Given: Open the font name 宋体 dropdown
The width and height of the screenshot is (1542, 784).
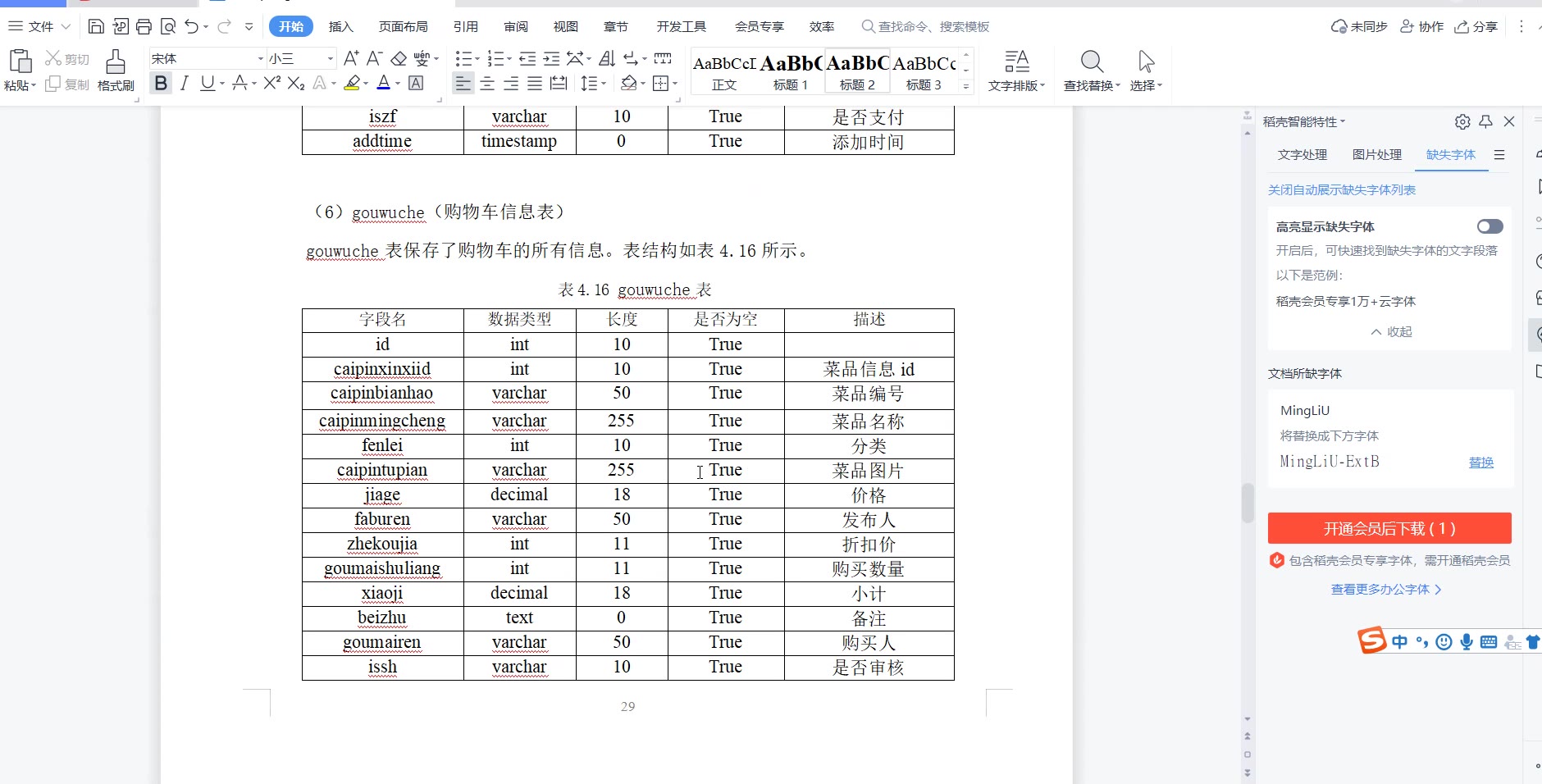Looking at the screenshot, I should point(261,58).
